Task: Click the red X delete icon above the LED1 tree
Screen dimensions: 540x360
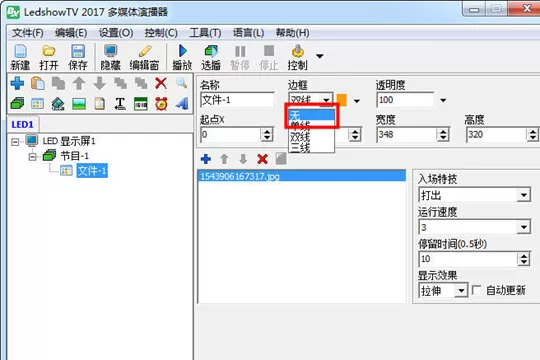Action: pos(161,83)
